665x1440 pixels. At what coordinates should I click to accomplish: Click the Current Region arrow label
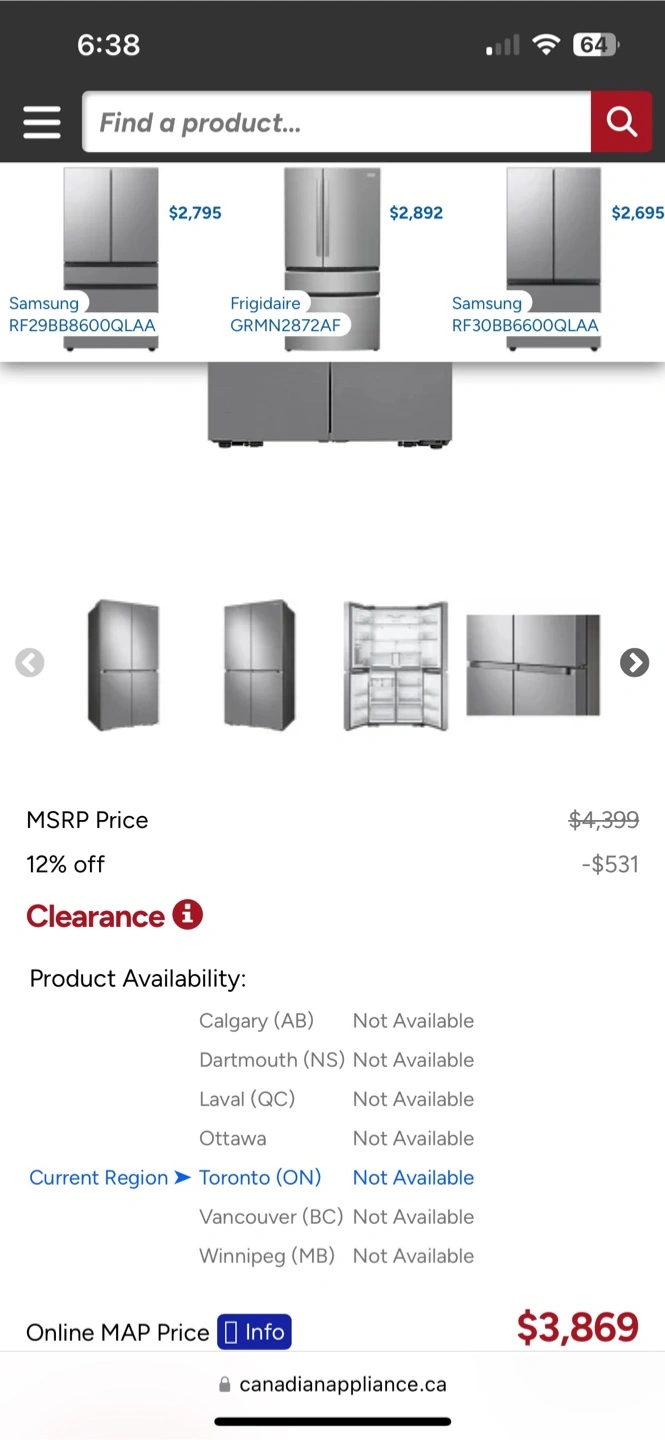[x=110, y=1177]
